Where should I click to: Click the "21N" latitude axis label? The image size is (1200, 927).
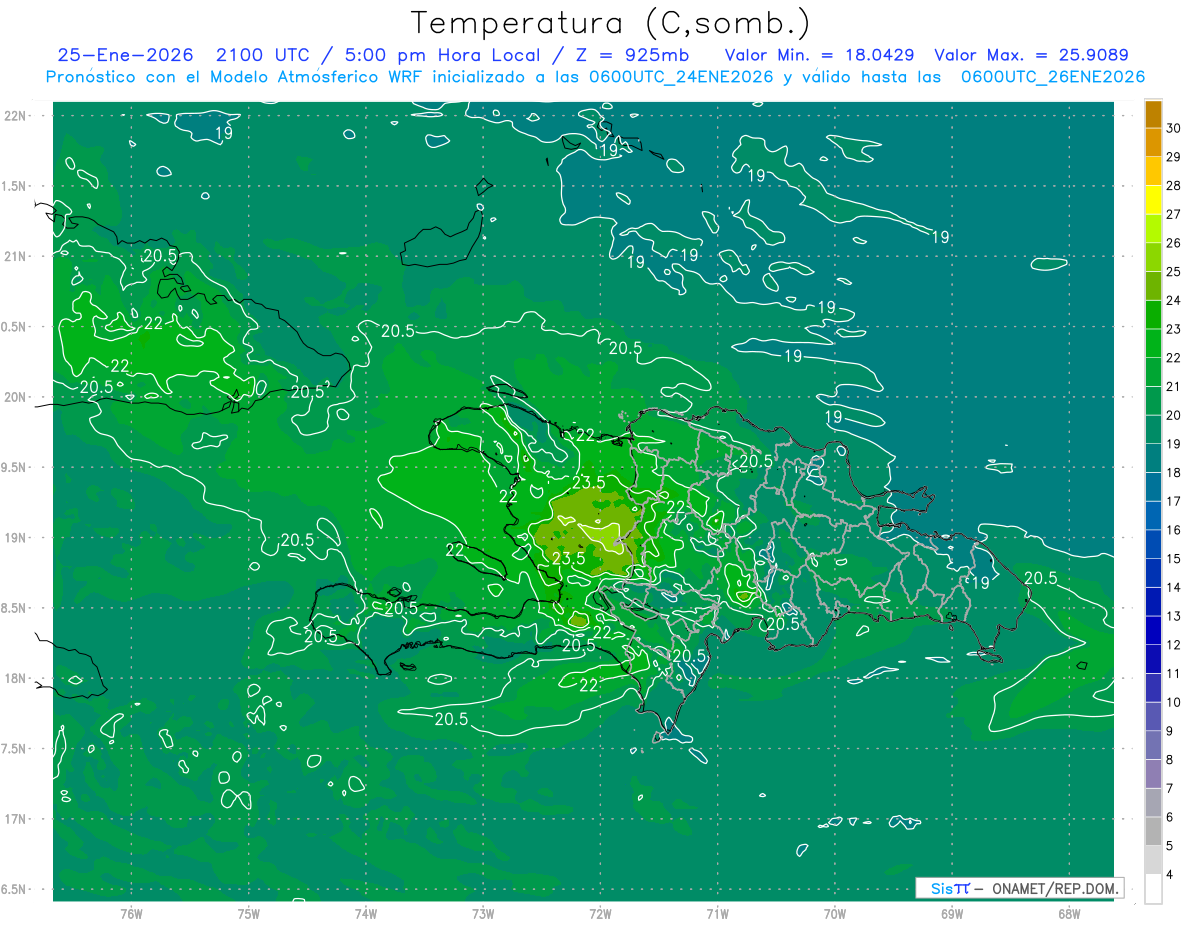(14, 257)
